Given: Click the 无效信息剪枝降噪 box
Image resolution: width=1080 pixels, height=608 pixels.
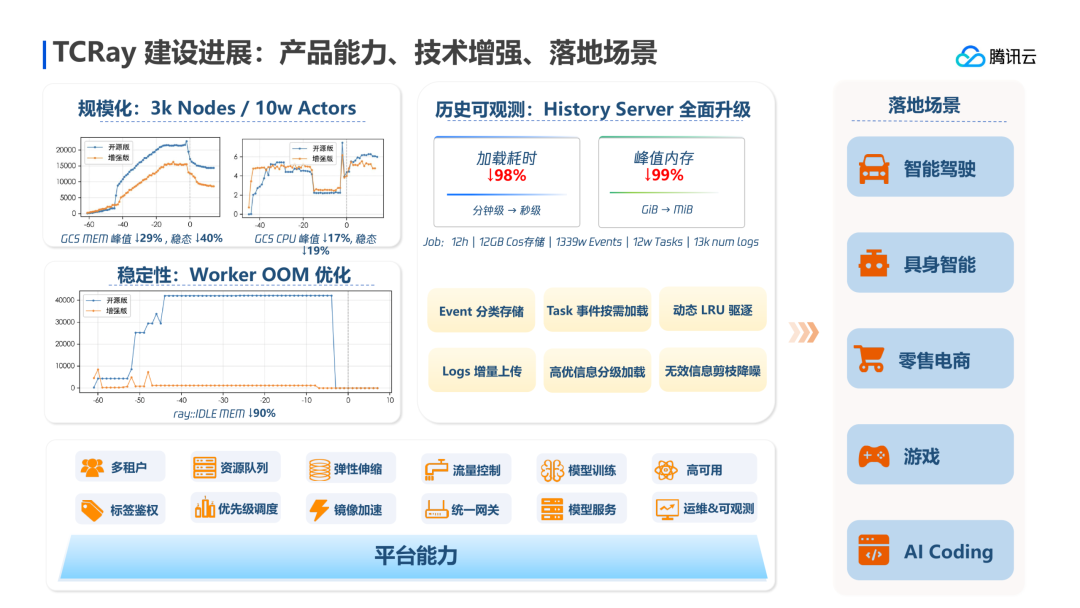Looking at the screenshot, I should (x=713, y=371).
